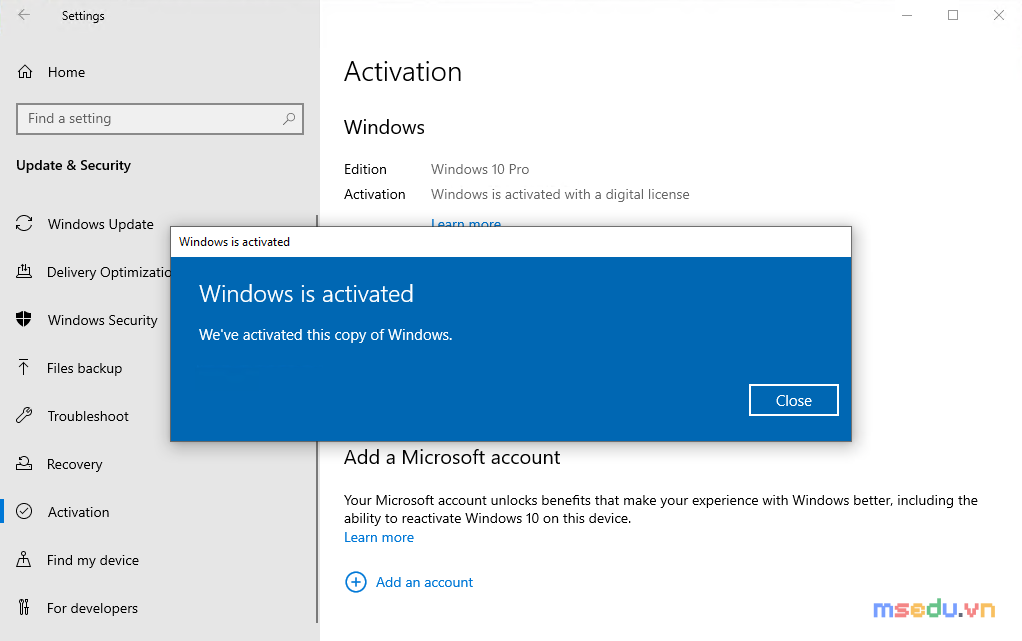Click the For developers icon
The height and width of the screenshot is (641, 1022).
(x=24, y=608)
